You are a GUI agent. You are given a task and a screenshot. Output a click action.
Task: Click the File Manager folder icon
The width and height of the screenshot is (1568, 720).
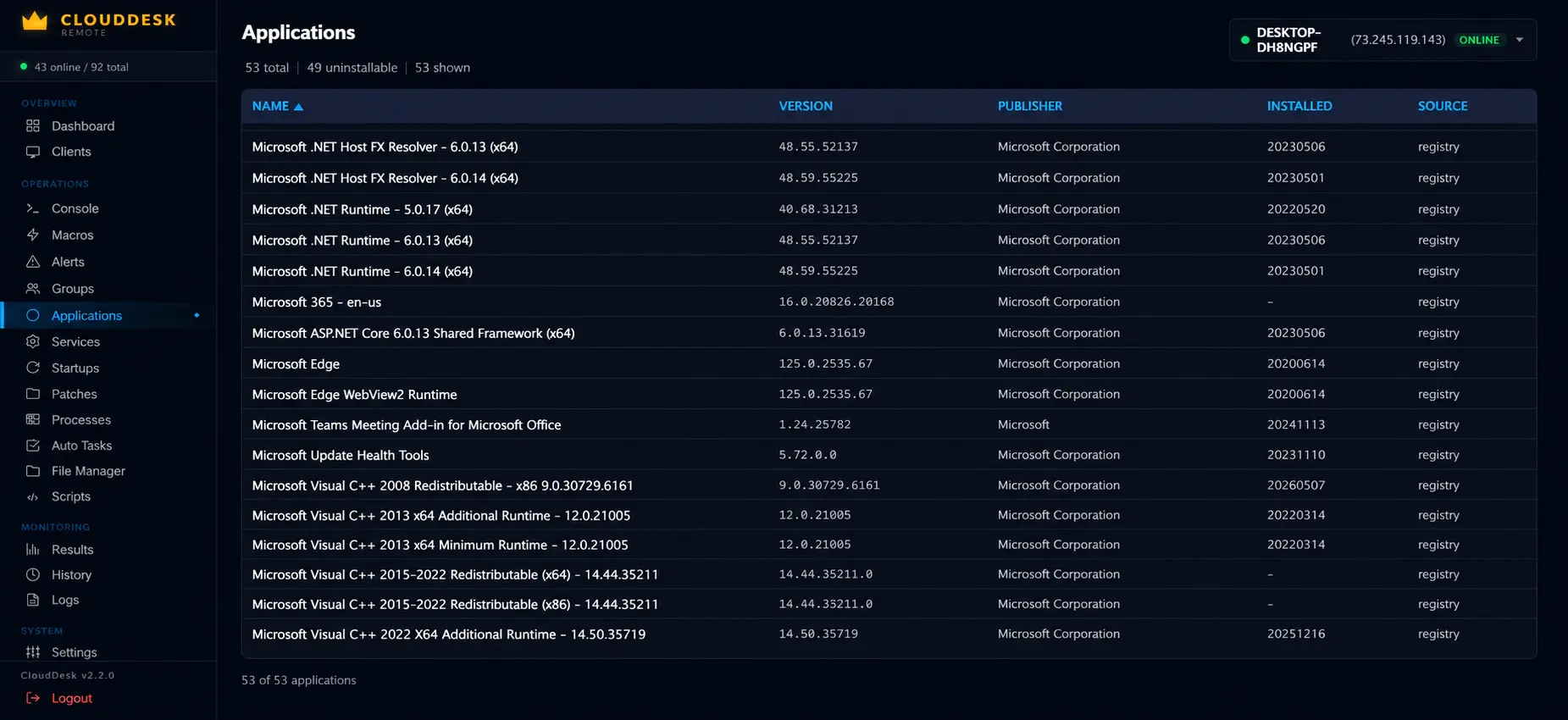33,471
